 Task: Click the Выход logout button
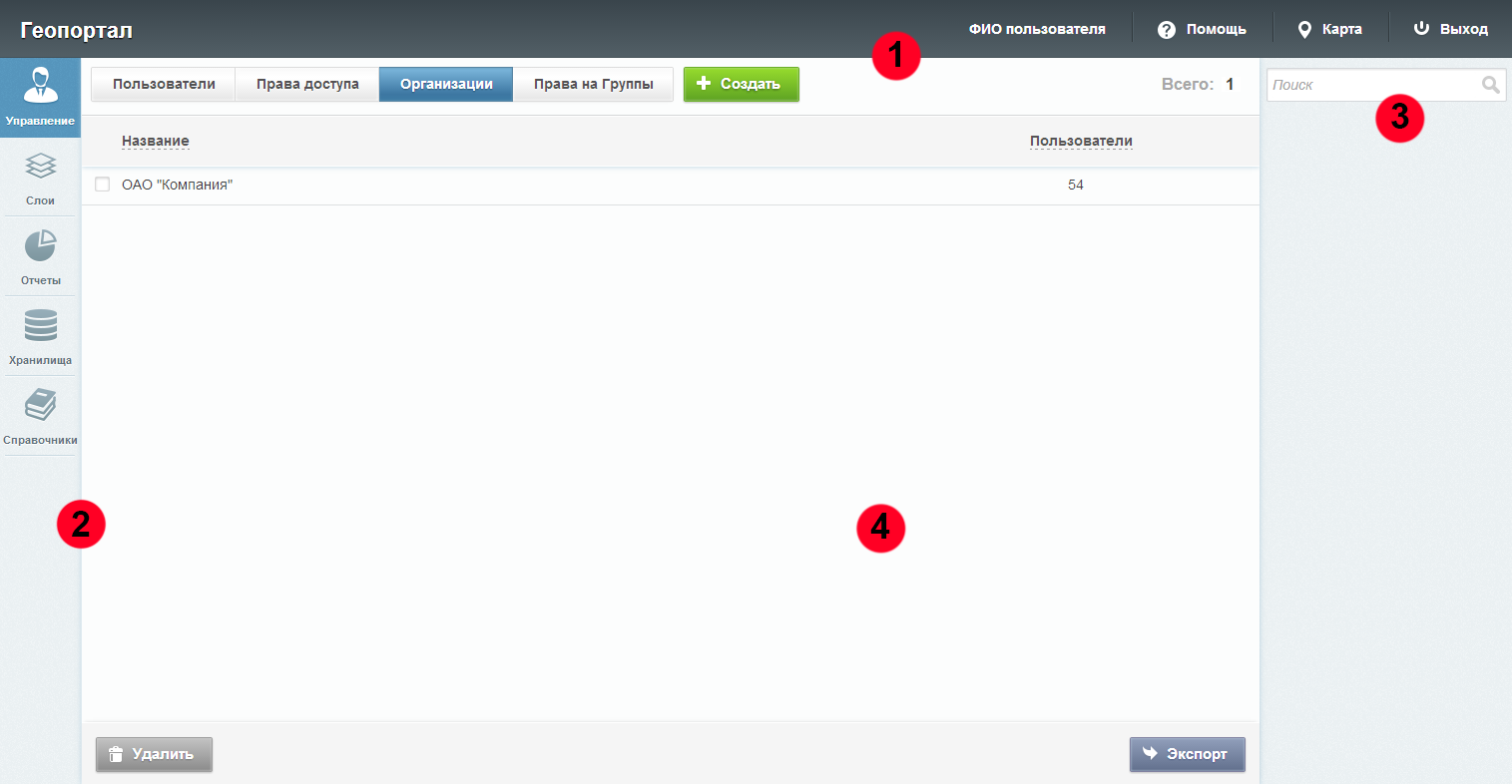[1451, 29]
